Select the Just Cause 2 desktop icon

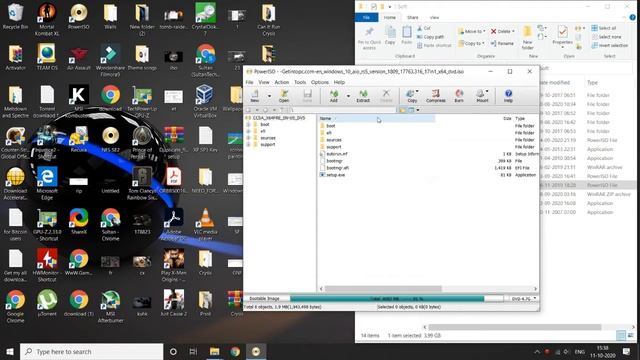173,304
